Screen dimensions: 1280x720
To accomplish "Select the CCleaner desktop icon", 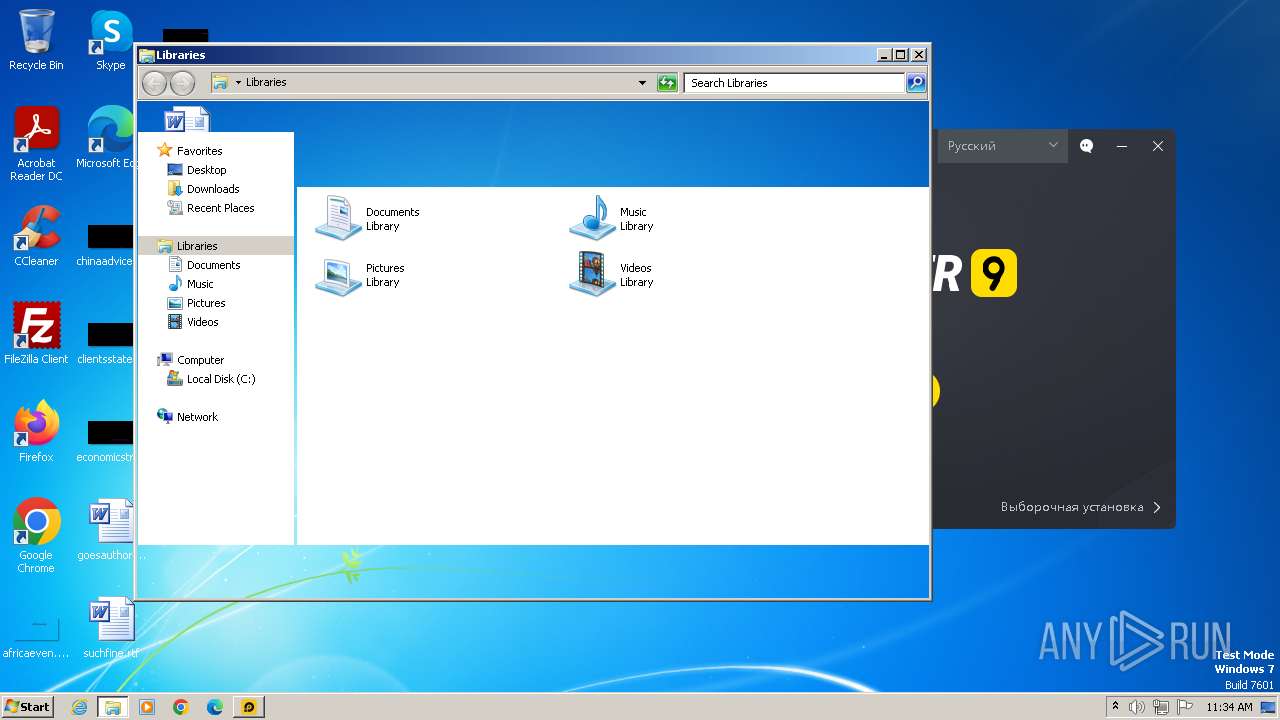I will click(36, 236).
